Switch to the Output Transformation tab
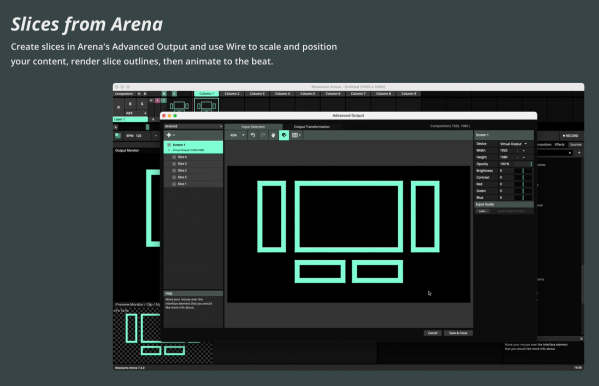599x386 pixels. (312, 127)
